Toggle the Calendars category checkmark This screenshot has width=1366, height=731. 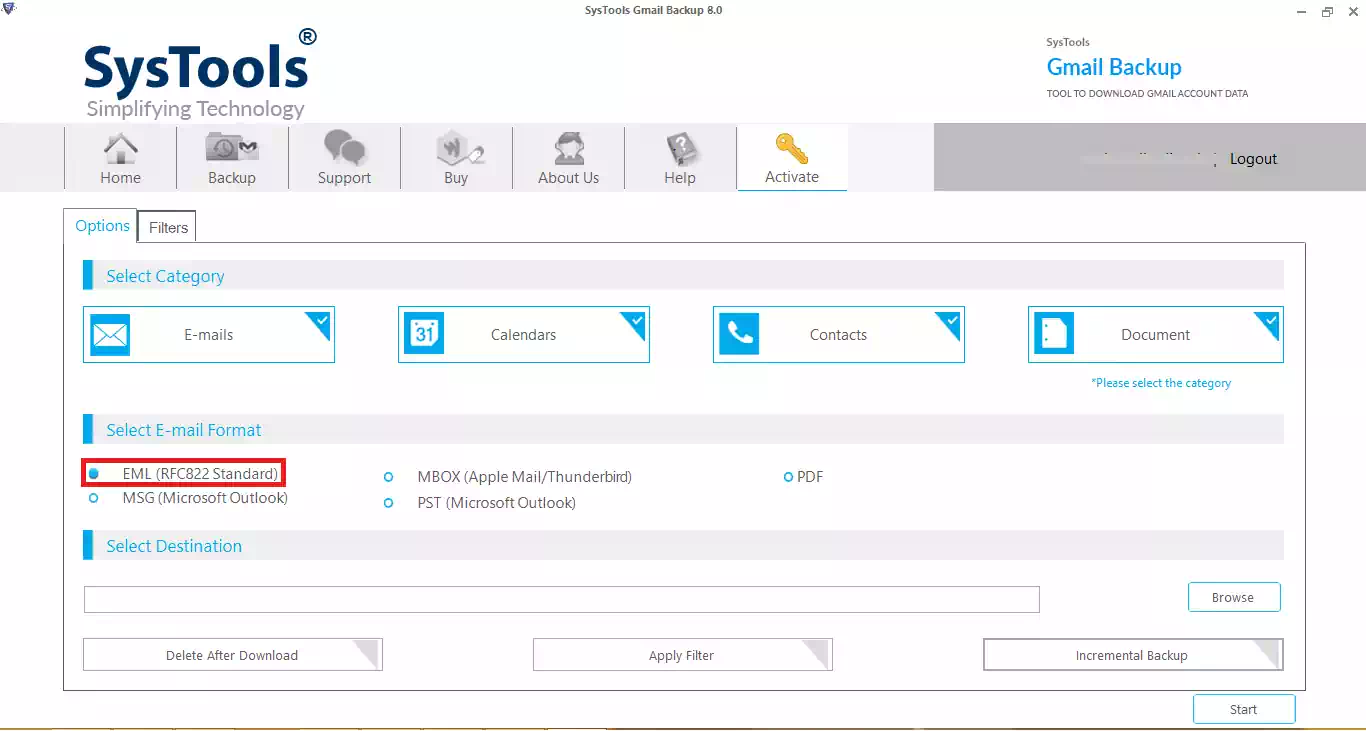(x=635, y=322)
